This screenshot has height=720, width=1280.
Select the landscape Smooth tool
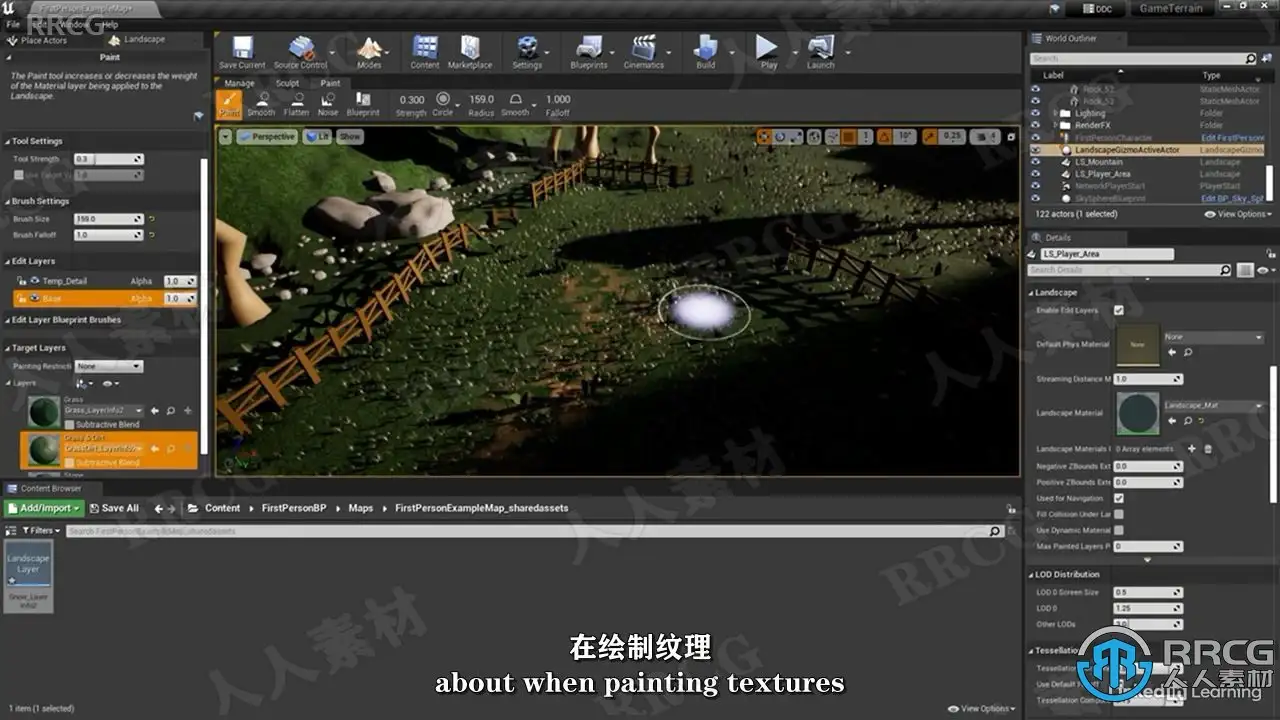(x=262, y=104)
